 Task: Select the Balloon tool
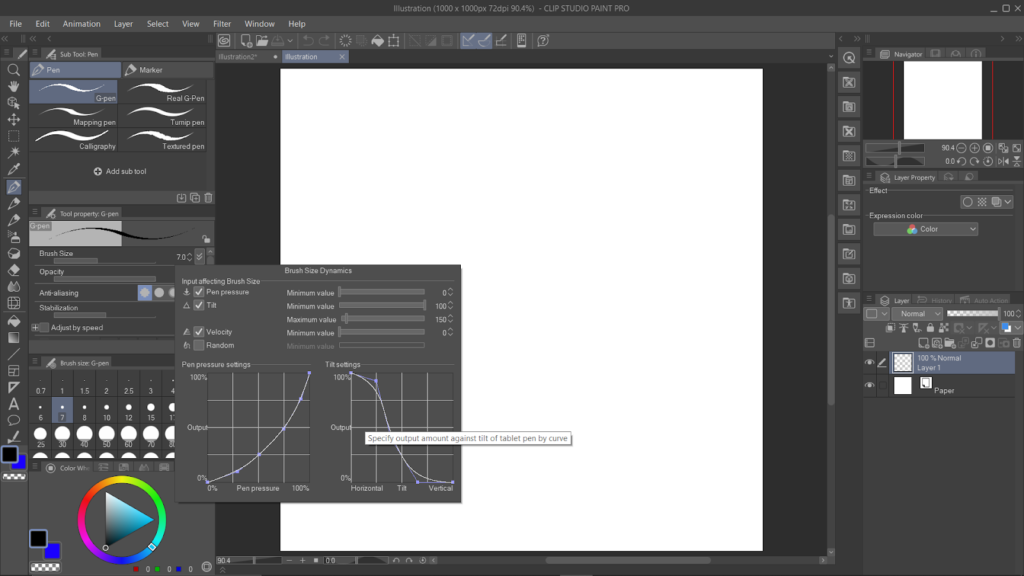(x=13, y=421)
